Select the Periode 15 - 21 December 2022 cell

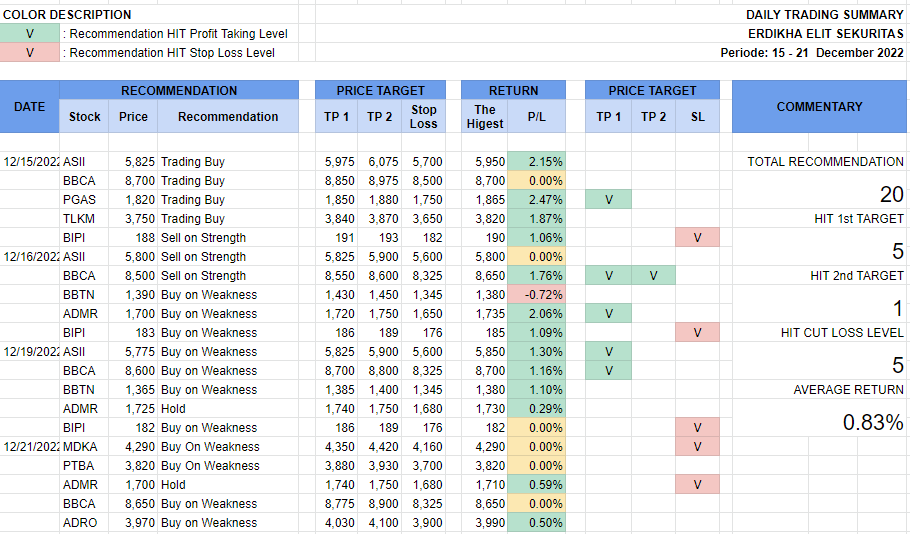(x=811, y=52)
